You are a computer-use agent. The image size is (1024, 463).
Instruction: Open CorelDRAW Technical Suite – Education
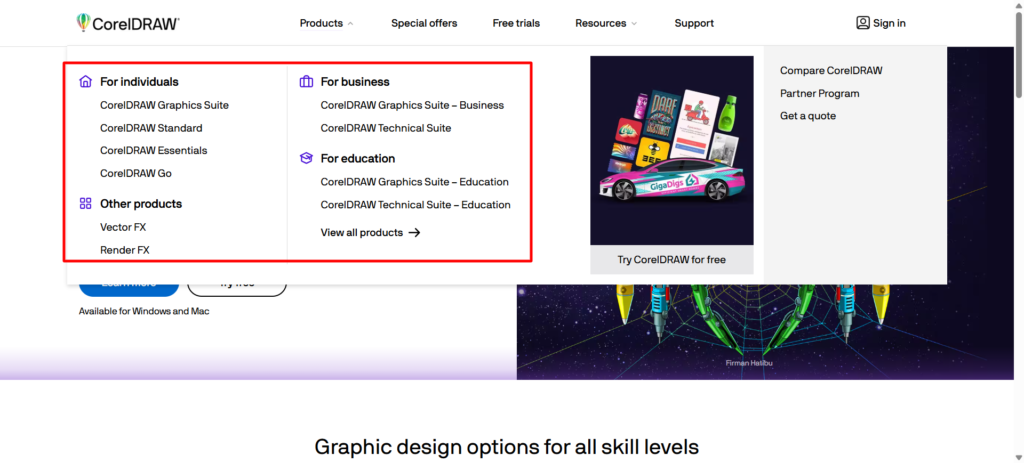415,204
